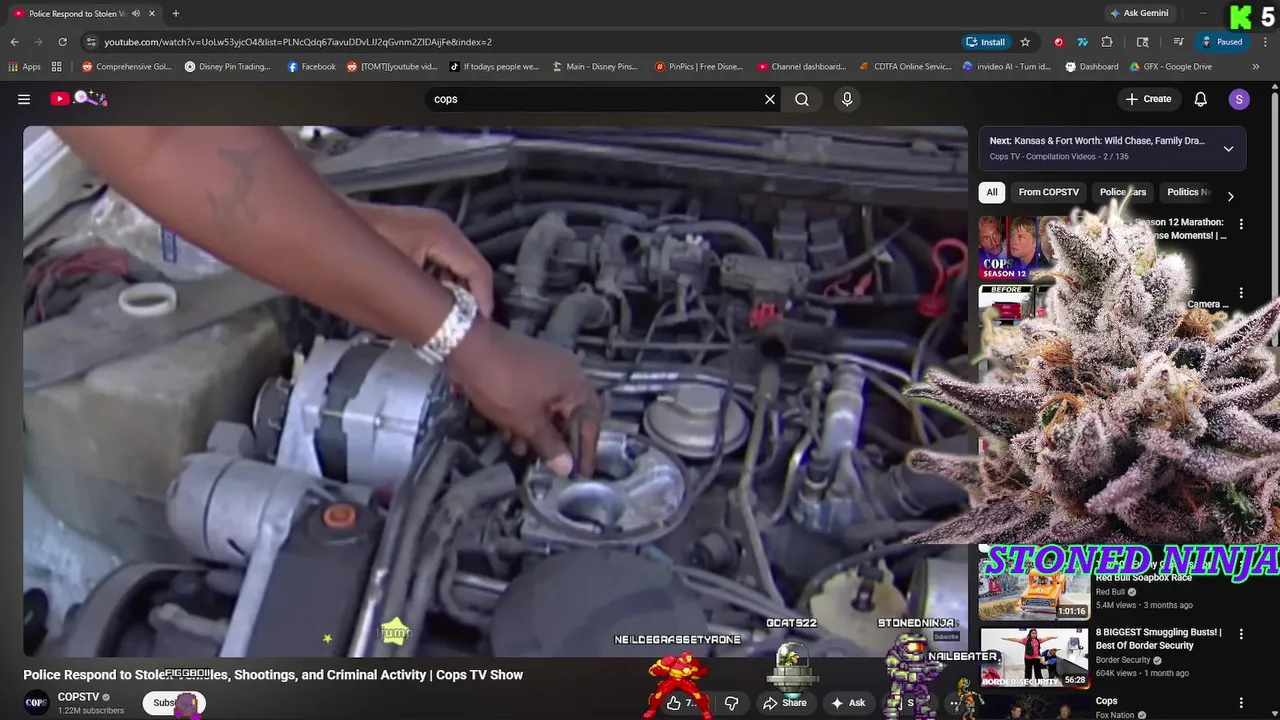The width and height of the screenshot is (1280, 720).
Task: Dislike the video with the thumbs down
Action: pyautogui.click(x=731, y=703)
